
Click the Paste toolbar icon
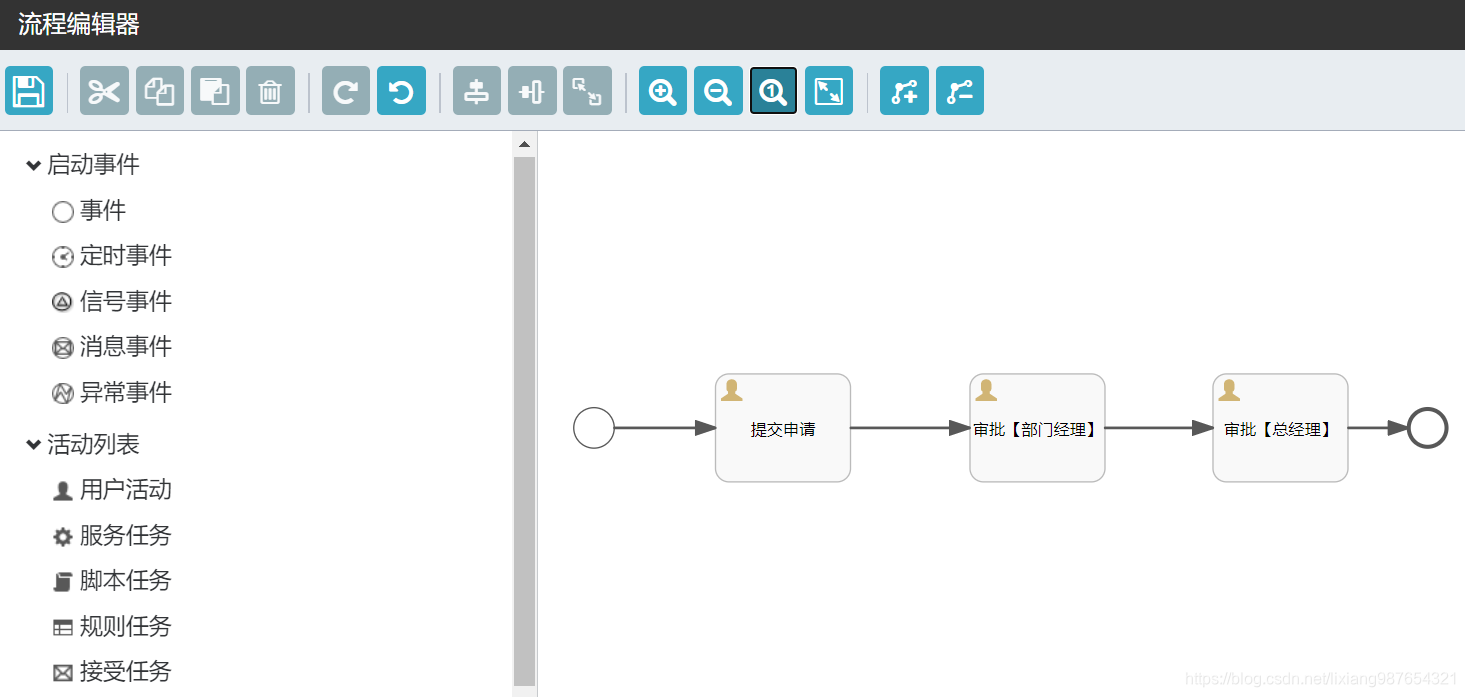tap(215, 91)
